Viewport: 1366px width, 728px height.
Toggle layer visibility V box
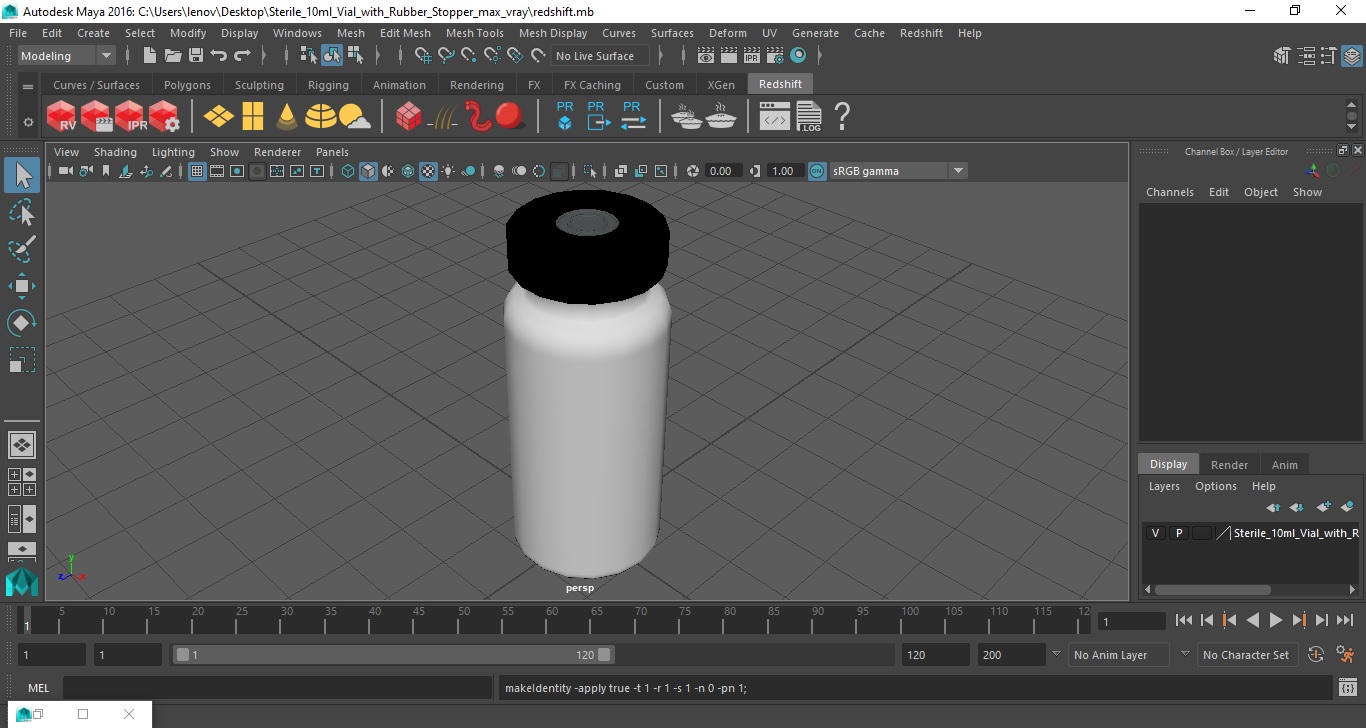[x=1155, y=533]
